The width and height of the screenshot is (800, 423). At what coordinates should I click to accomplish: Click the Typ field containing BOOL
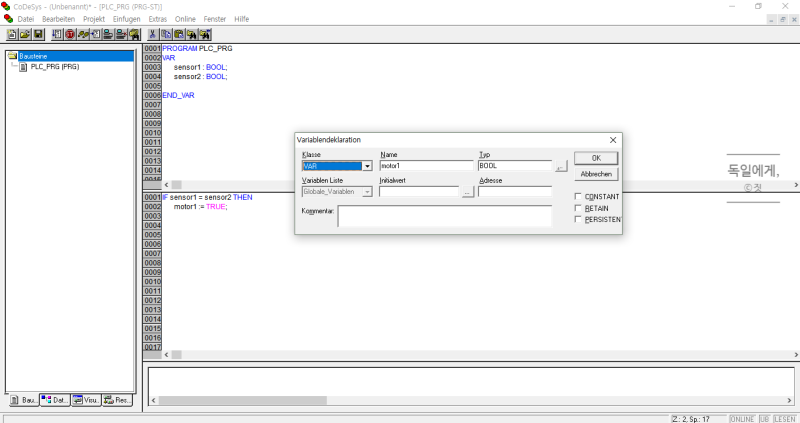[515, 166]
